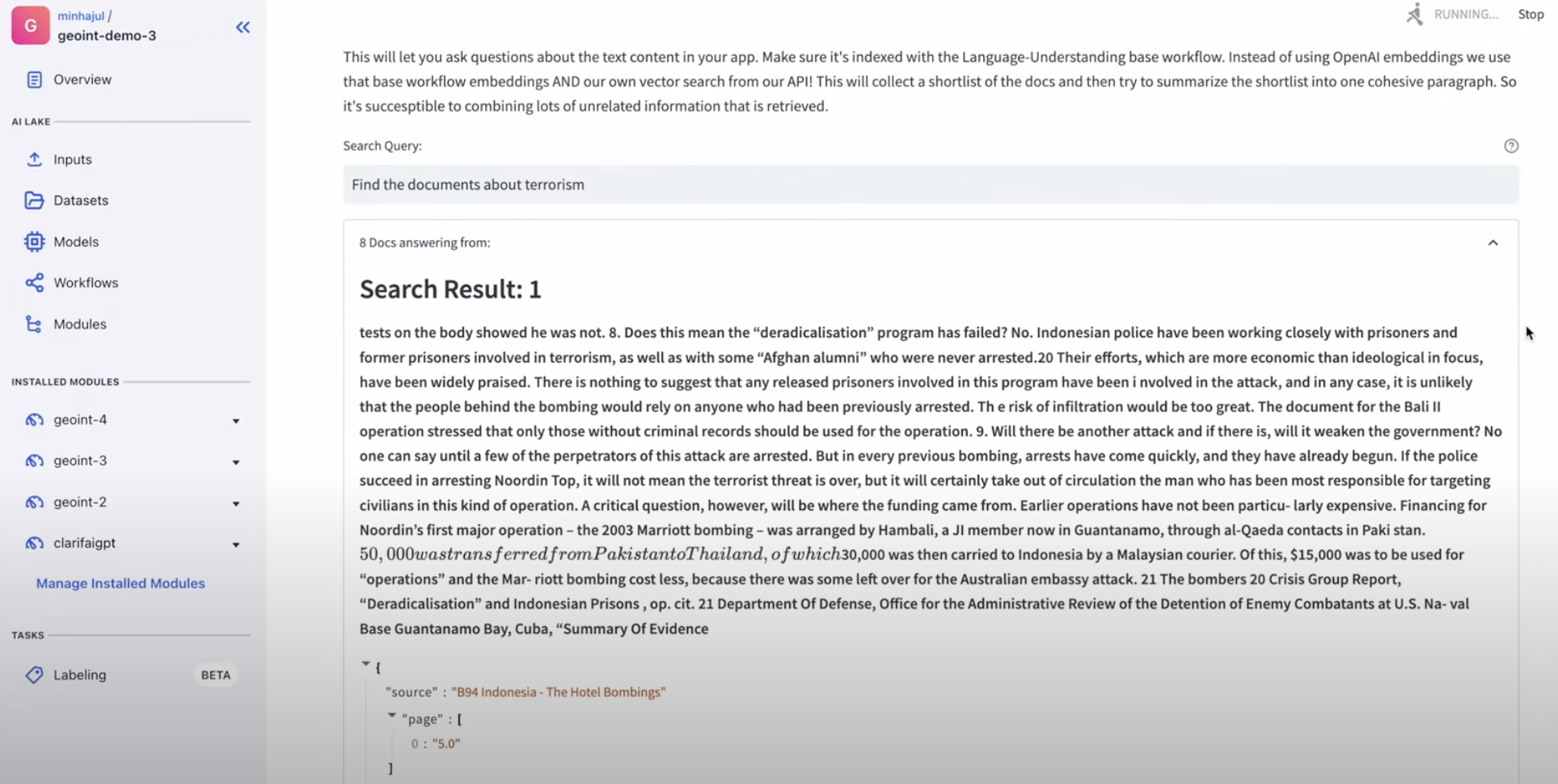This screenshot has width=1558, height=784.
Task: Click Stop to halt the running job
Action: (x=1531, y=14)
